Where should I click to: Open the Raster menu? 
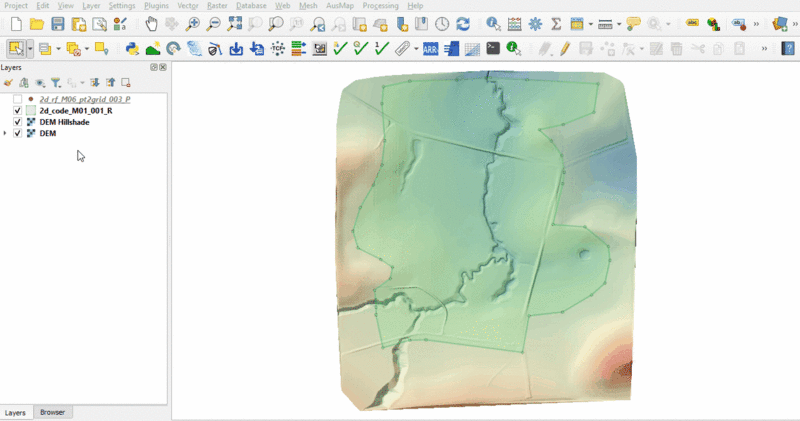[x=217, y=6]
